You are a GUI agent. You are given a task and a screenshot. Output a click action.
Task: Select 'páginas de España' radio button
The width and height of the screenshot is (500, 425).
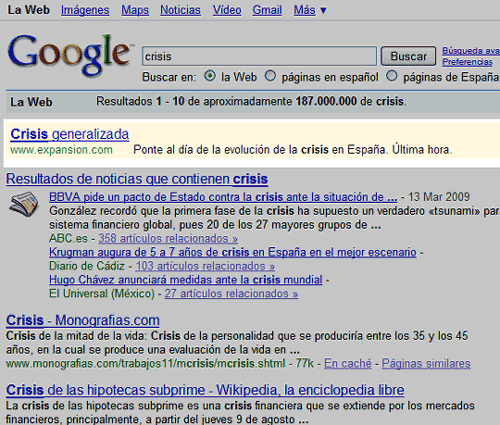(392, 76)
